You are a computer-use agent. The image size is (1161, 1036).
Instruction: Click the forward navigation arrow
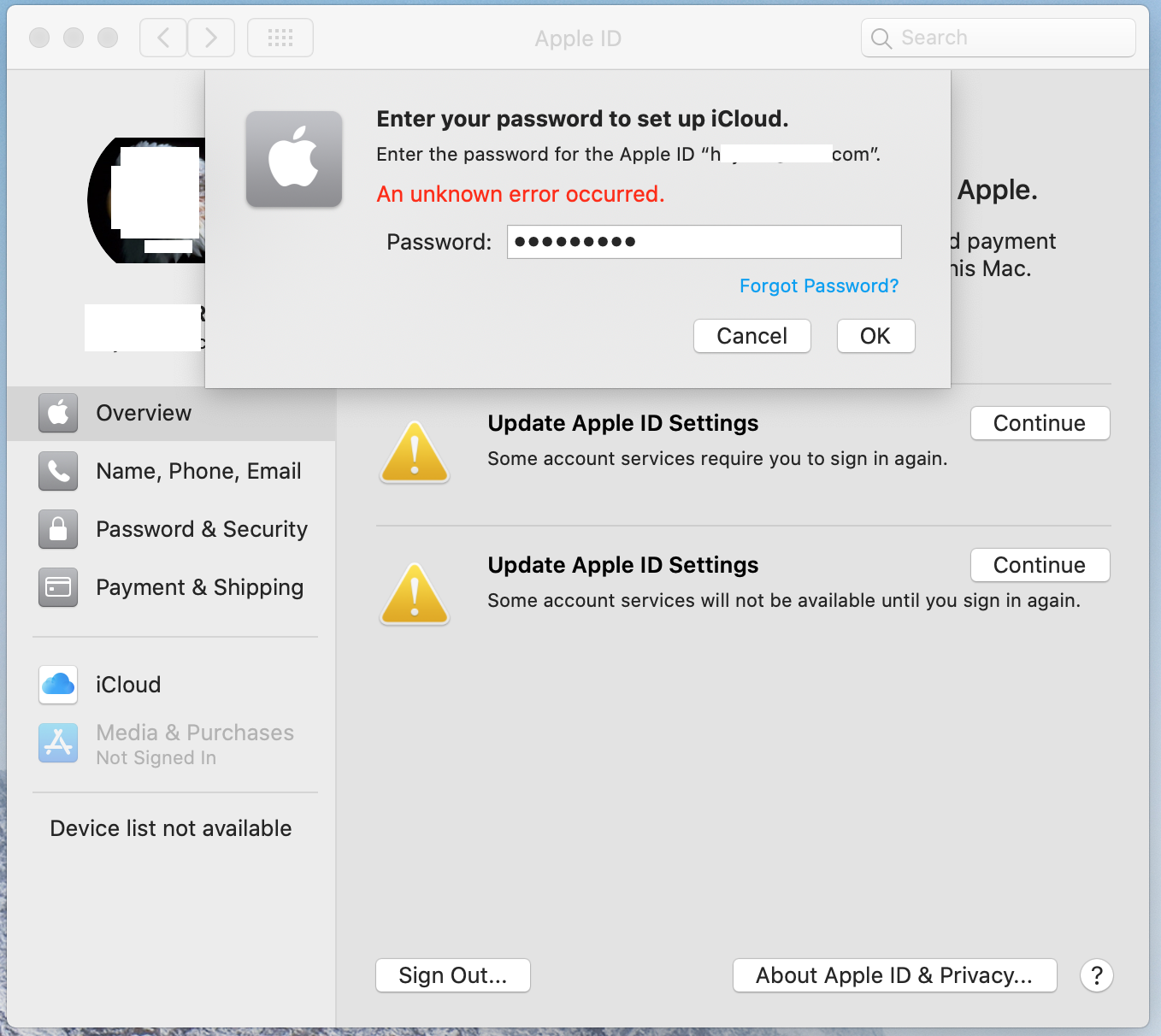point(210,37)
